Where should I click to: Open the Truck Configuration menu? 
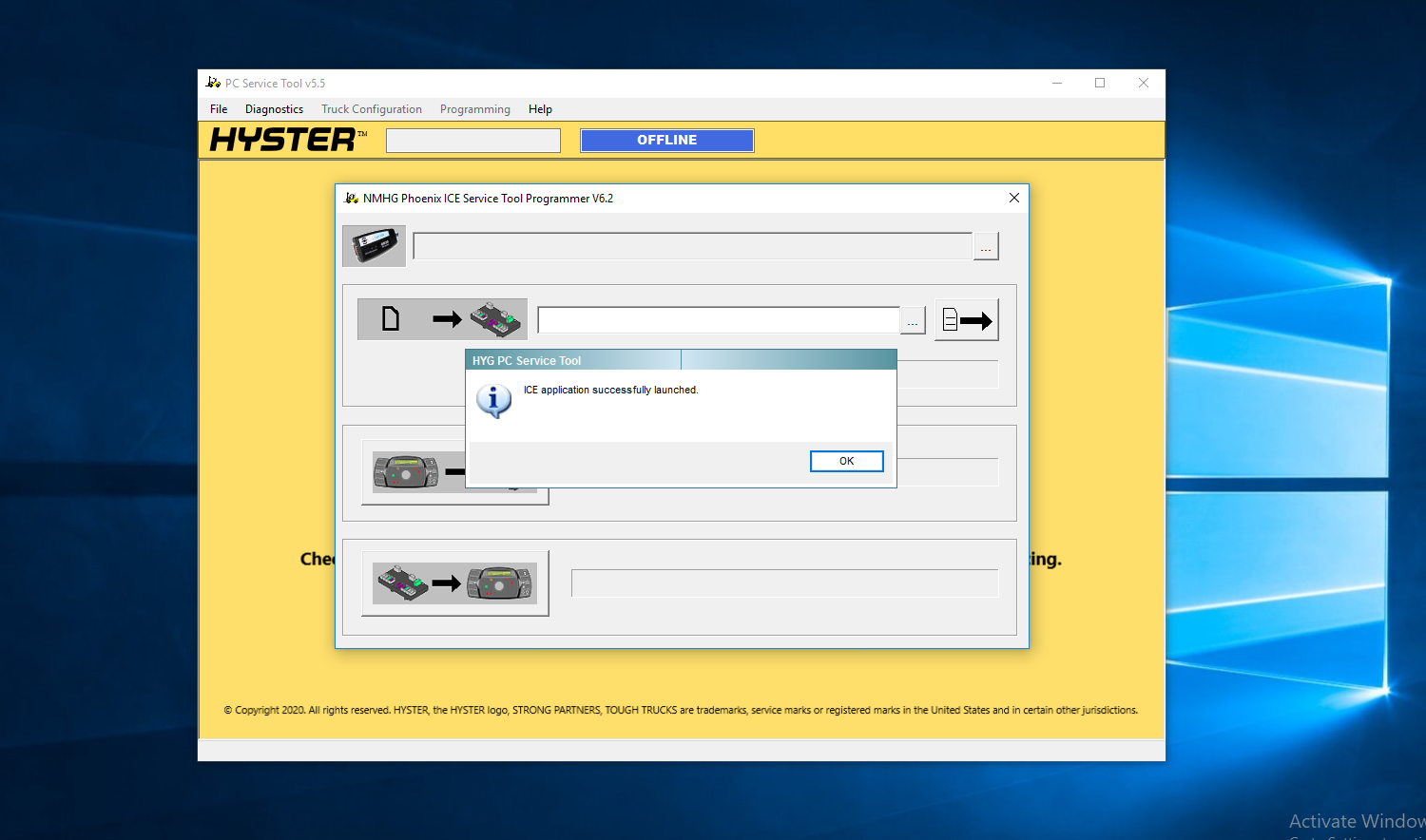pos(371,108)
